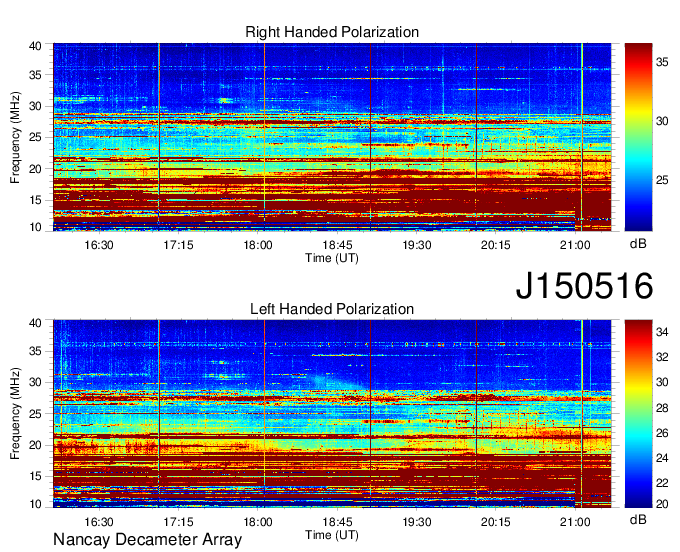
Task: Click the 'Time (UT)' label of upper plot
Action: 332,258
